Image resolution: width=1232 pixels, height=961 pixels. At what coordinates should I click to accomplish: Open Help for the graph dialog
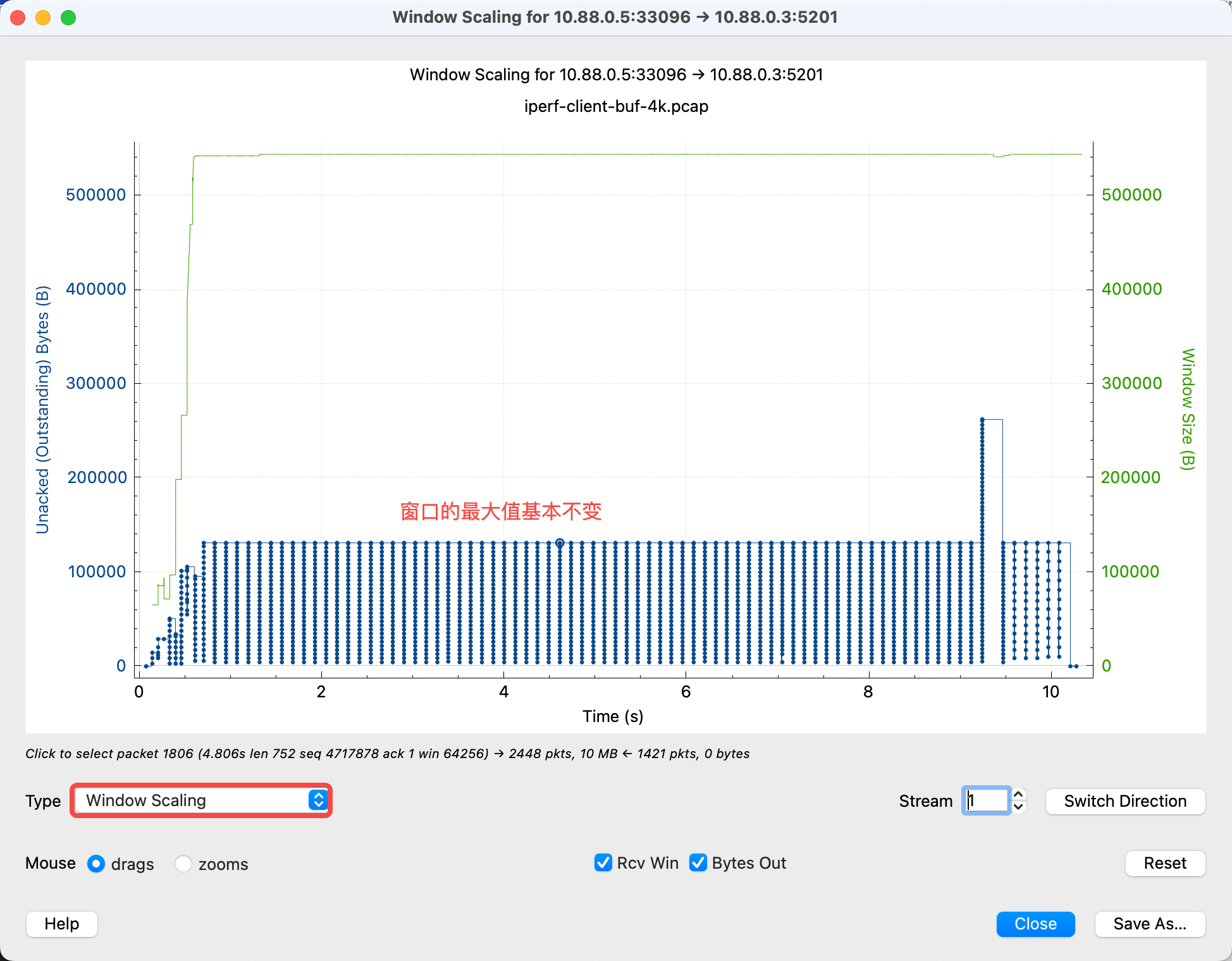(x=61, y=924)
